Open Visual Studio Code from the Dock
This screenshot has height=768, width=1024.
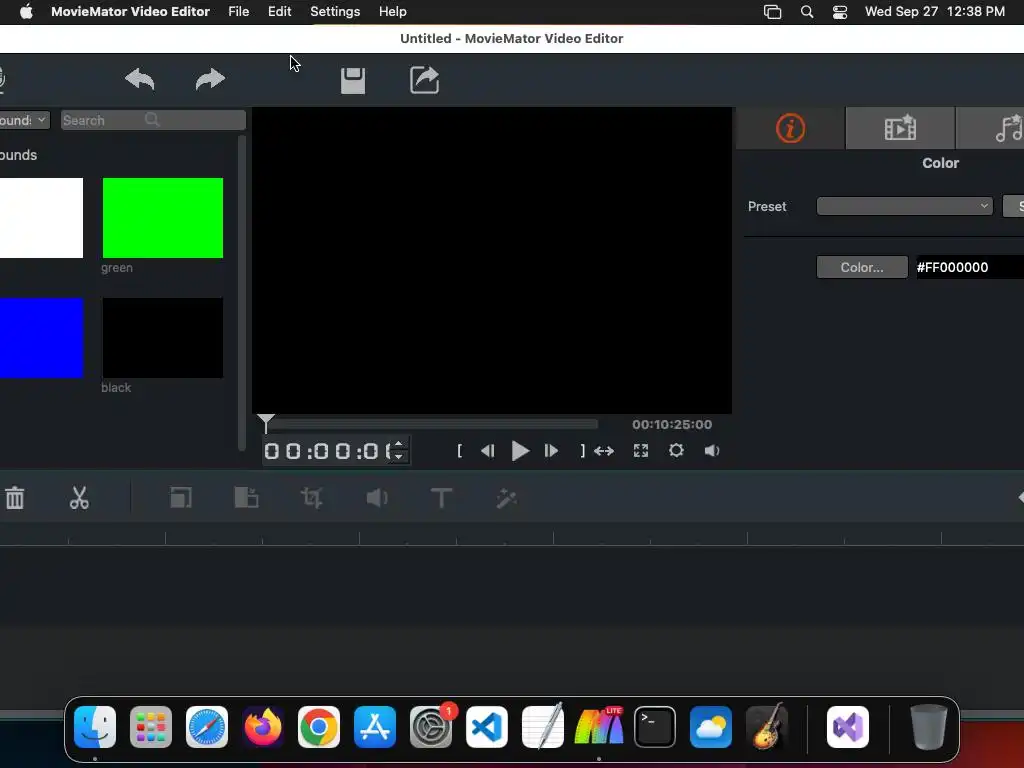[x=487, y=727]
